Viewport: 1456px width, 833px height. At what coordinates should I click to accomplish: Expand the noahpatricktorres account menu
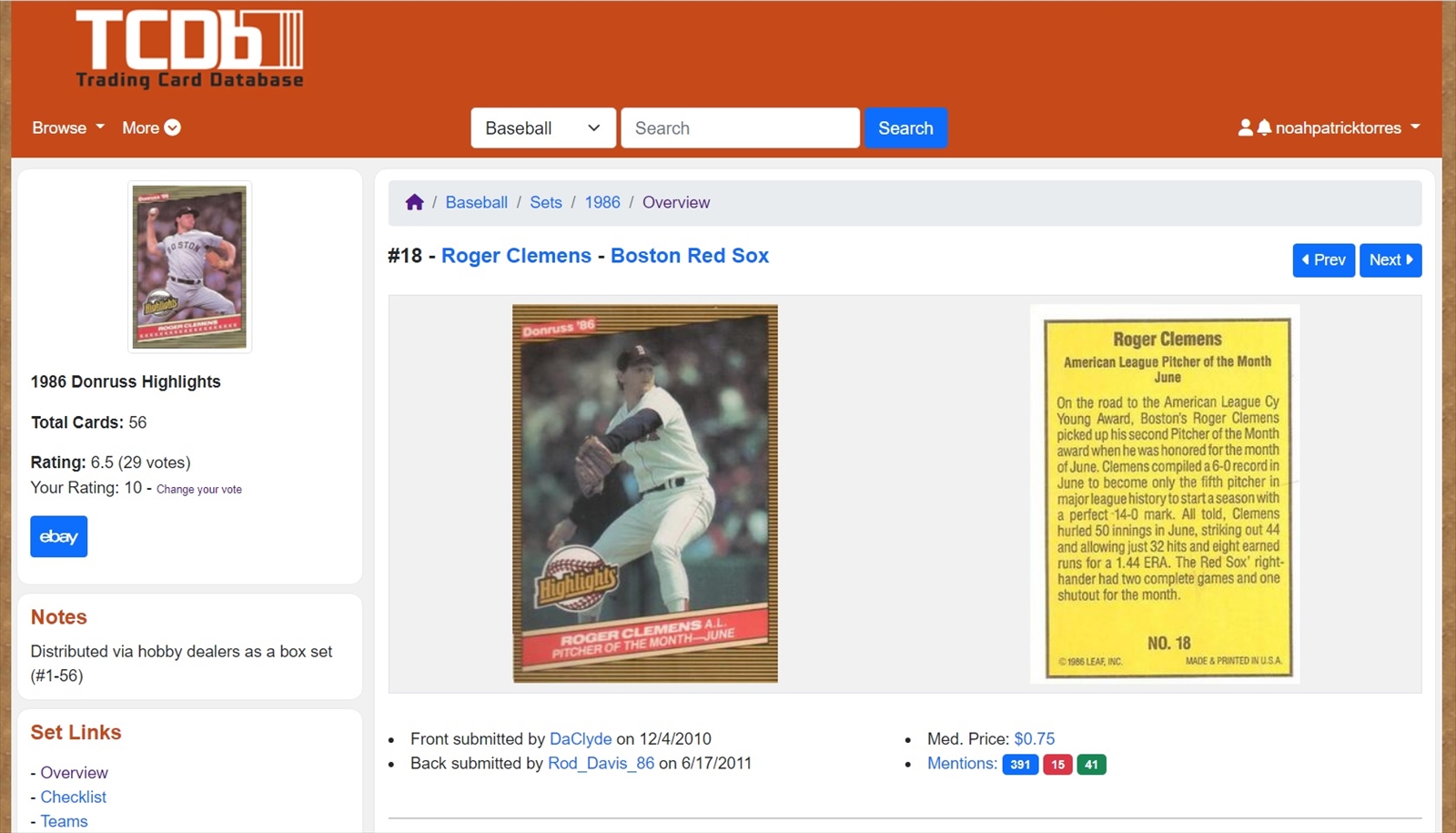(x=1348, y=127)
